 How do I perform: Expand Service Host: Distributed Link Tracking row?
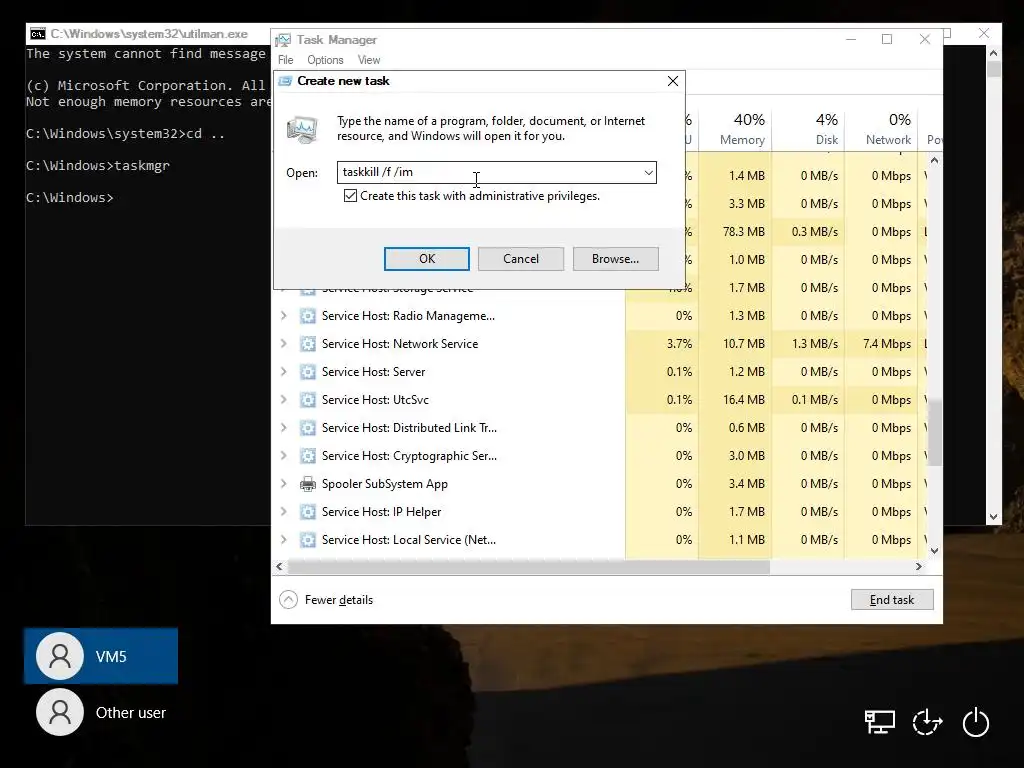tap(283, 428)
